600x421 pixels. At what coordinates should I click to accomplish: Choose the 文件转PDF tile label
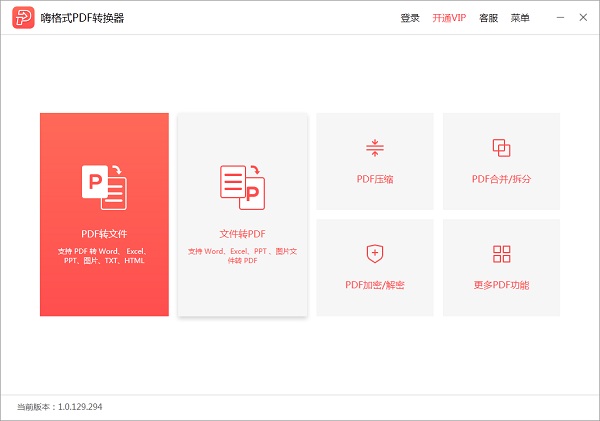241,234
